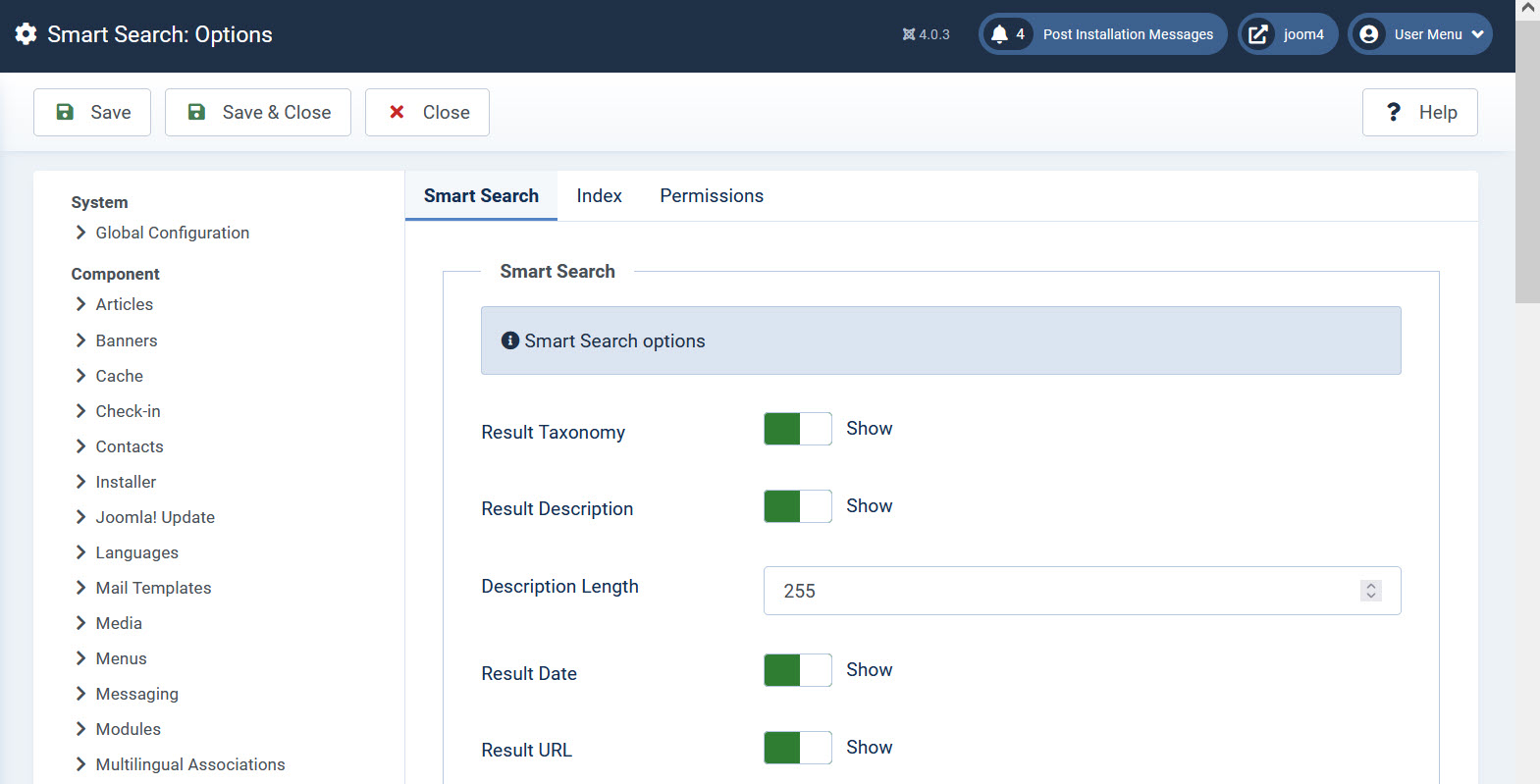The image size is (1540, 784).
Task: Switch to the Index tab
Action: 599,196
